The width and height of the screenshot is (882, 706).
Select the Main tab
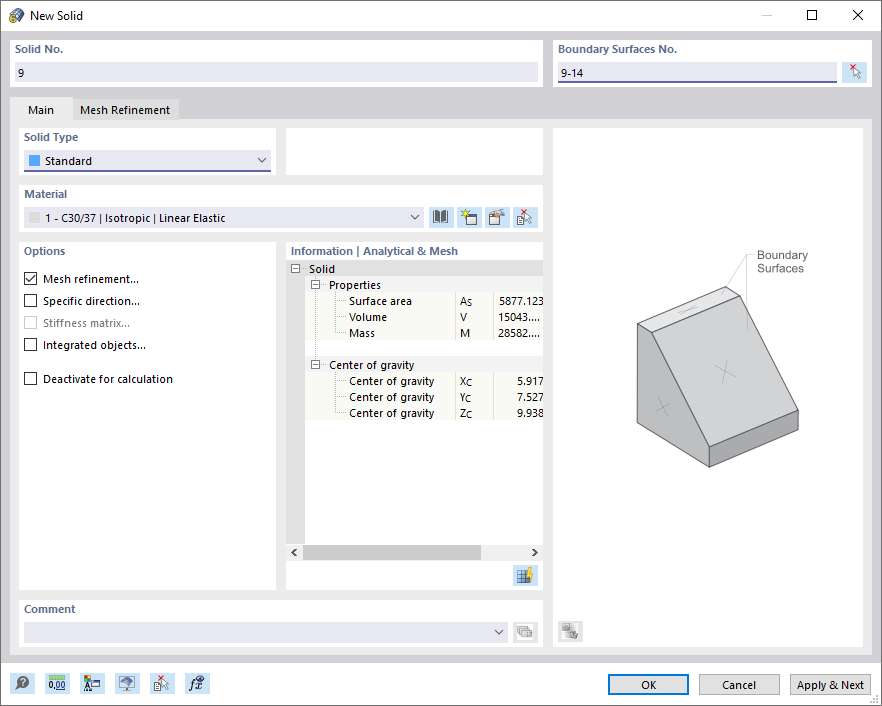coord(41,110)
